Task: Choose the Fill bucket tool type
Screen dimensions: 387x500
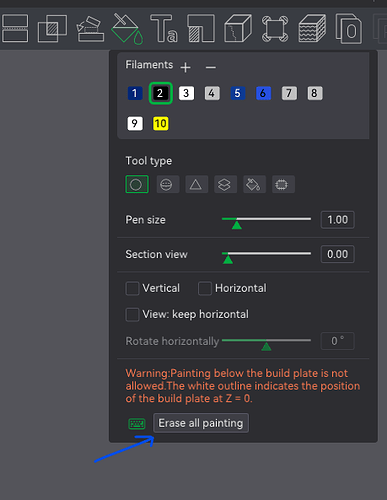Action: 253,184
